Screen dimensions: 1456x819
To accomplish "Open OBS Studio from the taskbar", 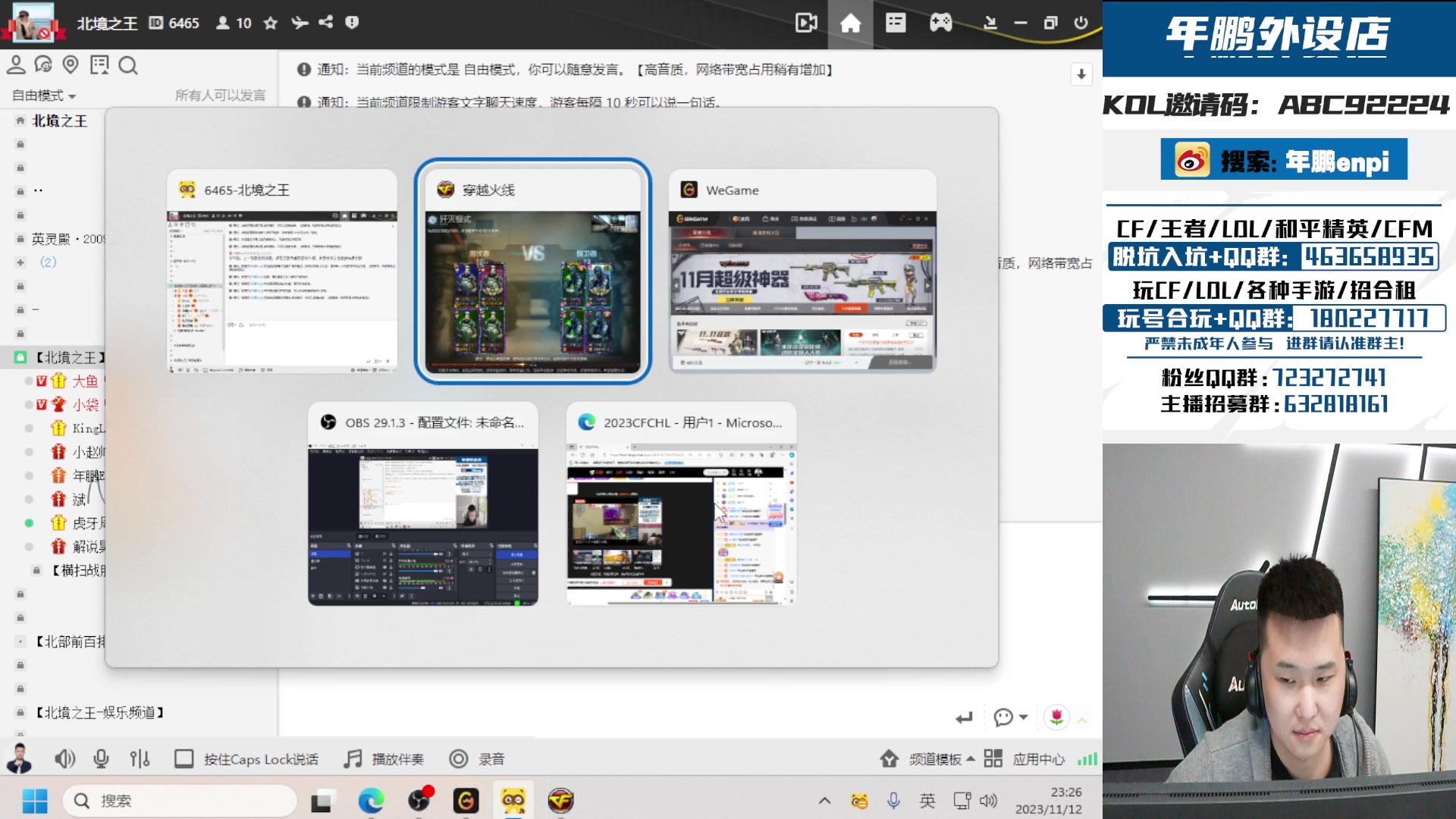I will [x=419, y=801].
